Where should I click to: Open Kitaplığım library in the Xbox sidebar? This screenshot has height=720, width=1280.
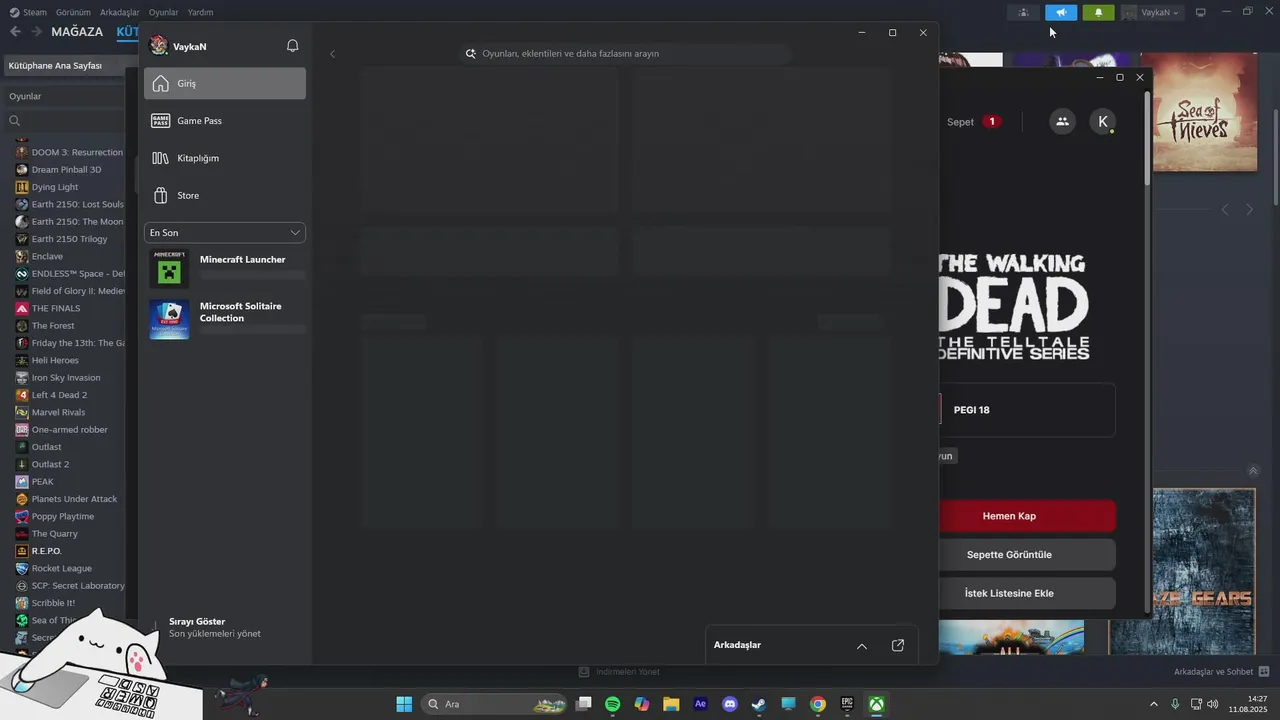pyautogui.click(x=225, y=158)
